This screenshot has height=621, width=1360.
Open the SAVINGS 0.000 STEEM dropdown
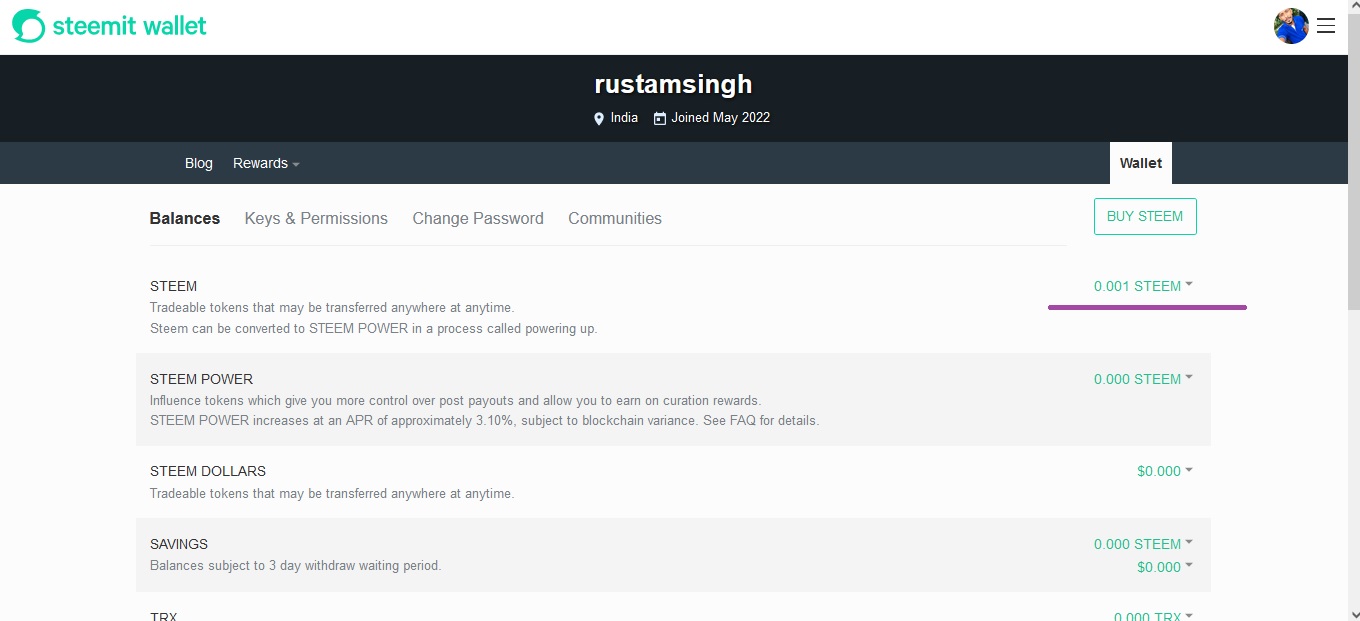[x=1143, y=544]
